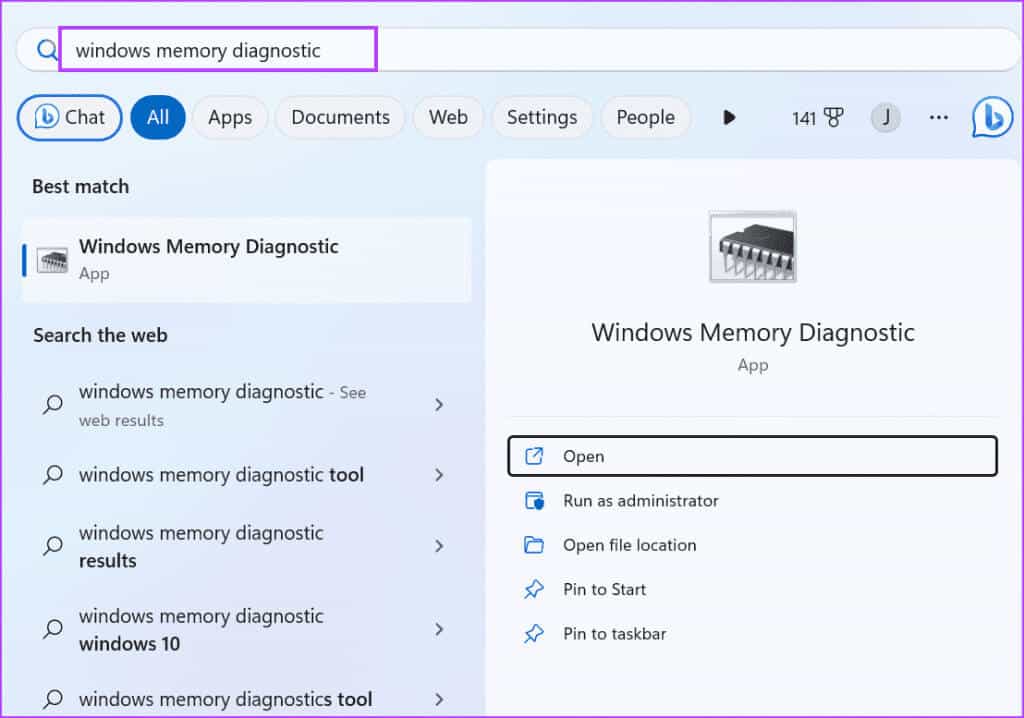
Task: Click search icon beside 'diagnostic tool' suggestion
Action: pyautogui.click(x=53, y=475)
